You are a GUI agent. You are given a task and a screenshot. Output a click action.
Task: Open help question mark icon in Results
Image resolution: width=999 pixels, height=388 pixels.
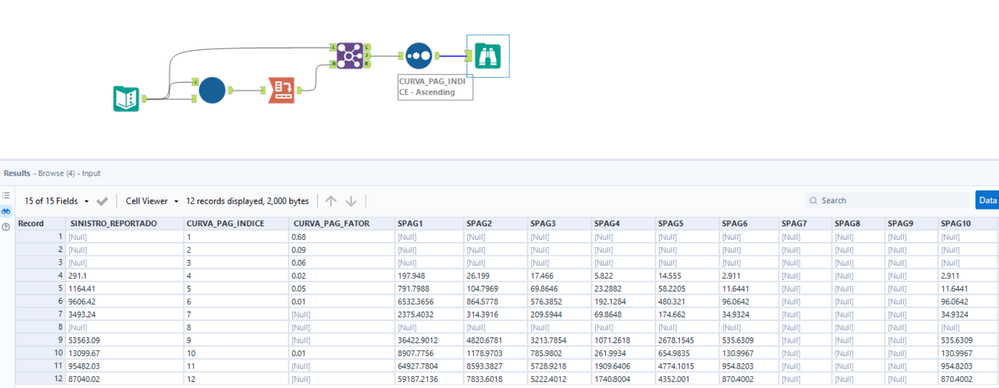pos(6,226)
